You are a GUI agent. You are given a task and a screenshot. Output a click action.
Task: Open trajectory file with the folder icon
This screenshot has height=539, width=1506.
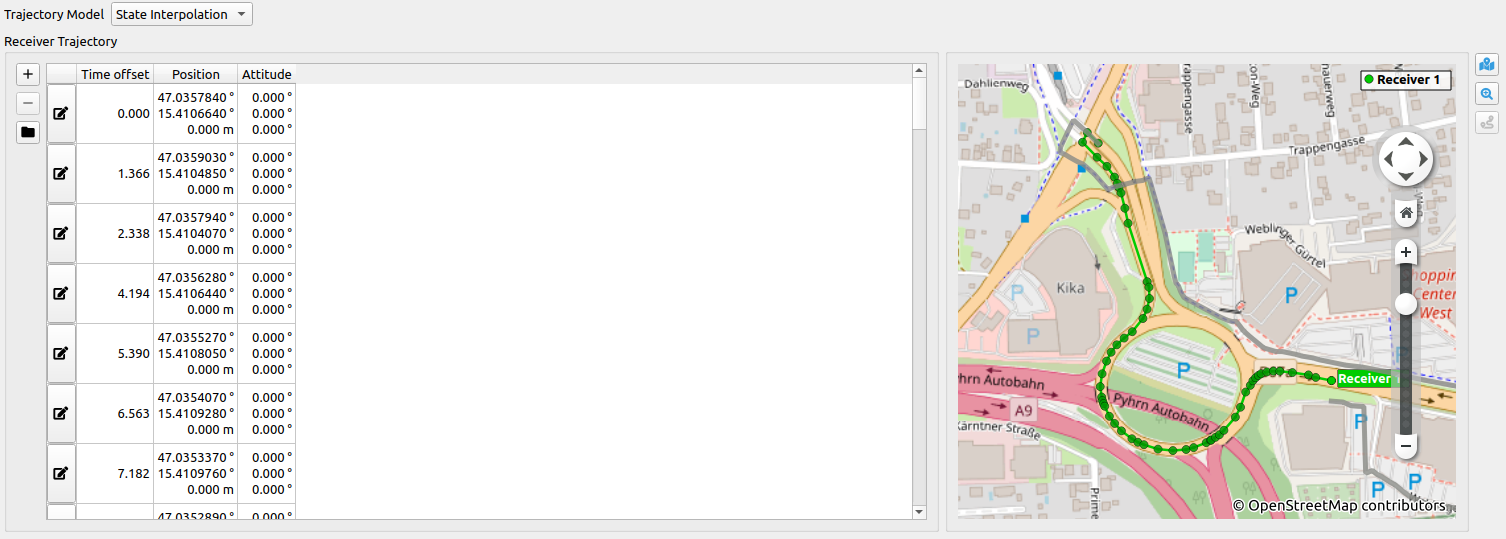[x=28, y=132]
